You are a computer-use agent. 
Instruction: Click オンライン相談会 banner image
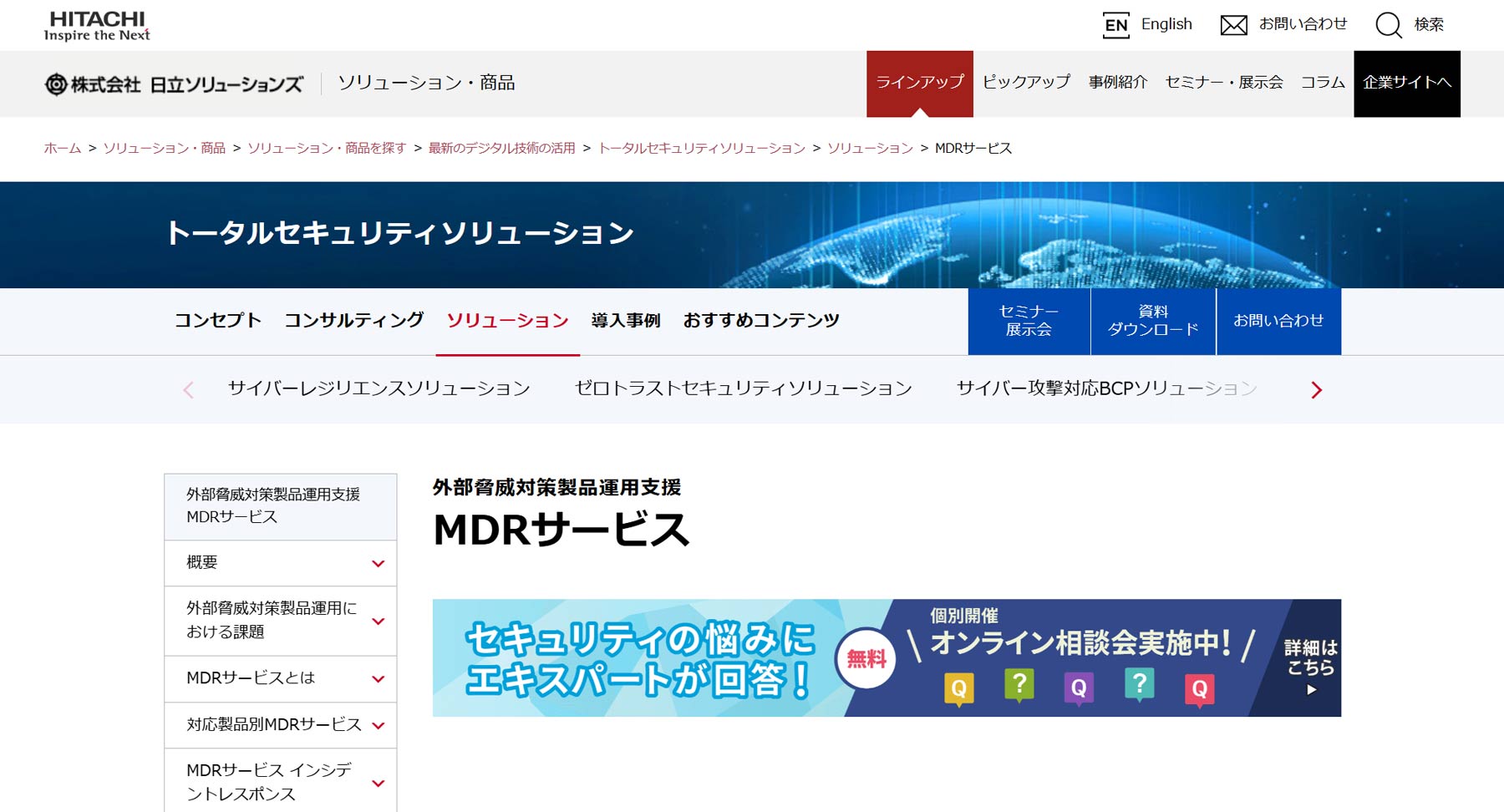point(887,657)
